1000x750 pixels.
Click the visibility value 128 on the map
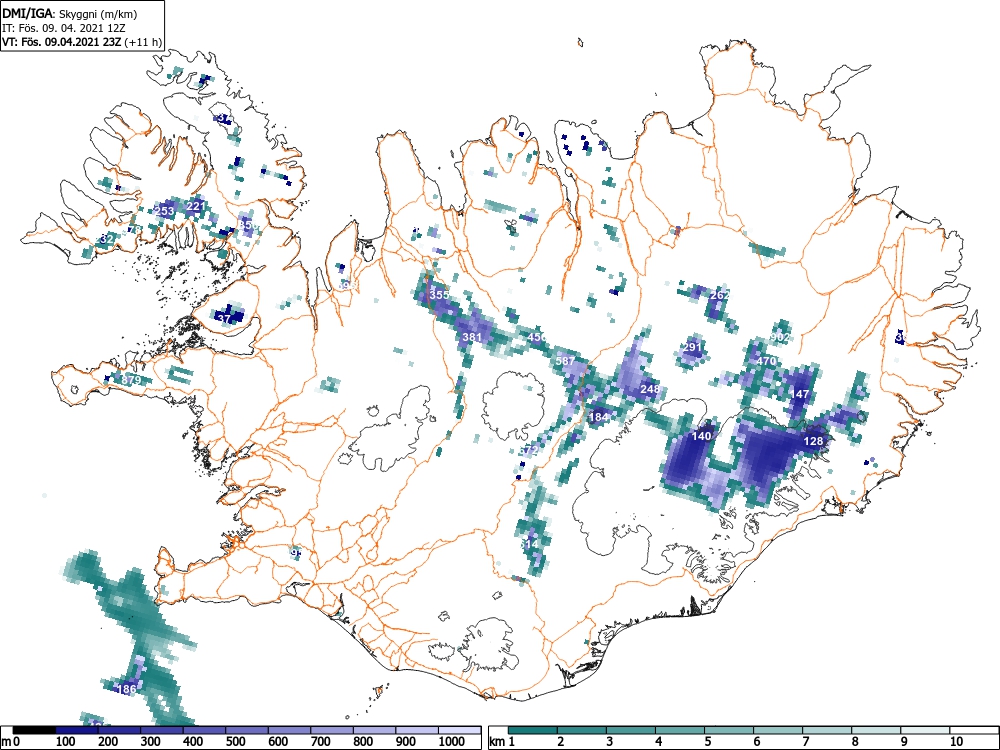pyautogui.click(x=813, y=441)
